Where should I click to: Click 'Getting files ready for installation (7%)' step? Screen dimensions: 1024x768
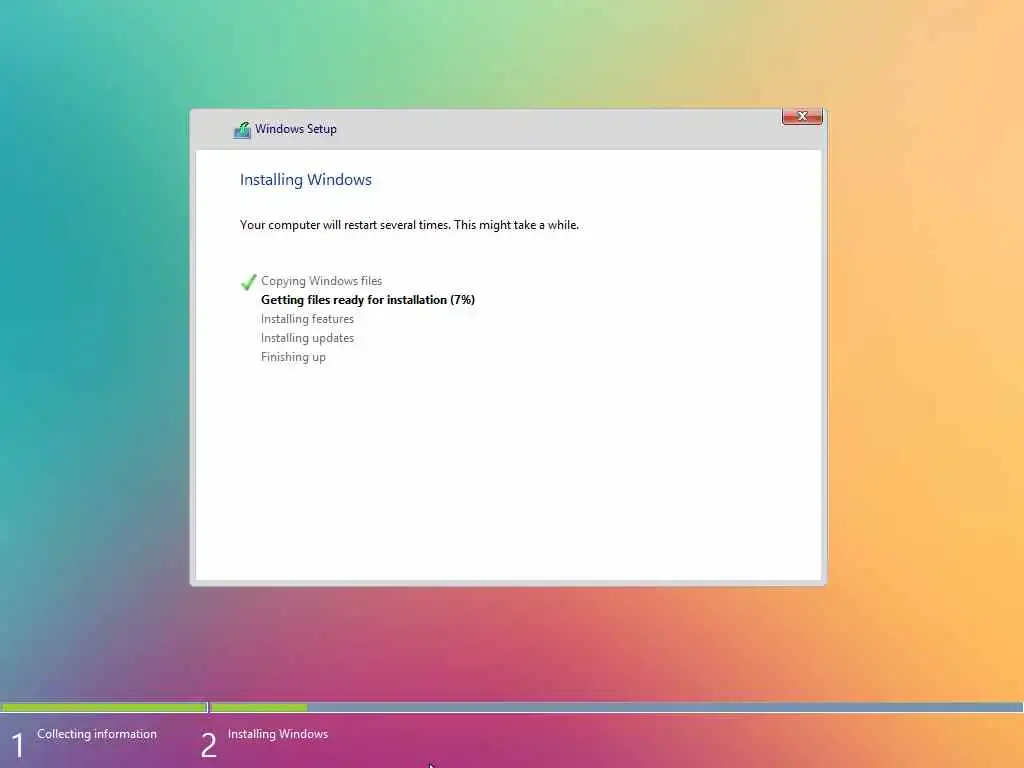coord(368,300)
